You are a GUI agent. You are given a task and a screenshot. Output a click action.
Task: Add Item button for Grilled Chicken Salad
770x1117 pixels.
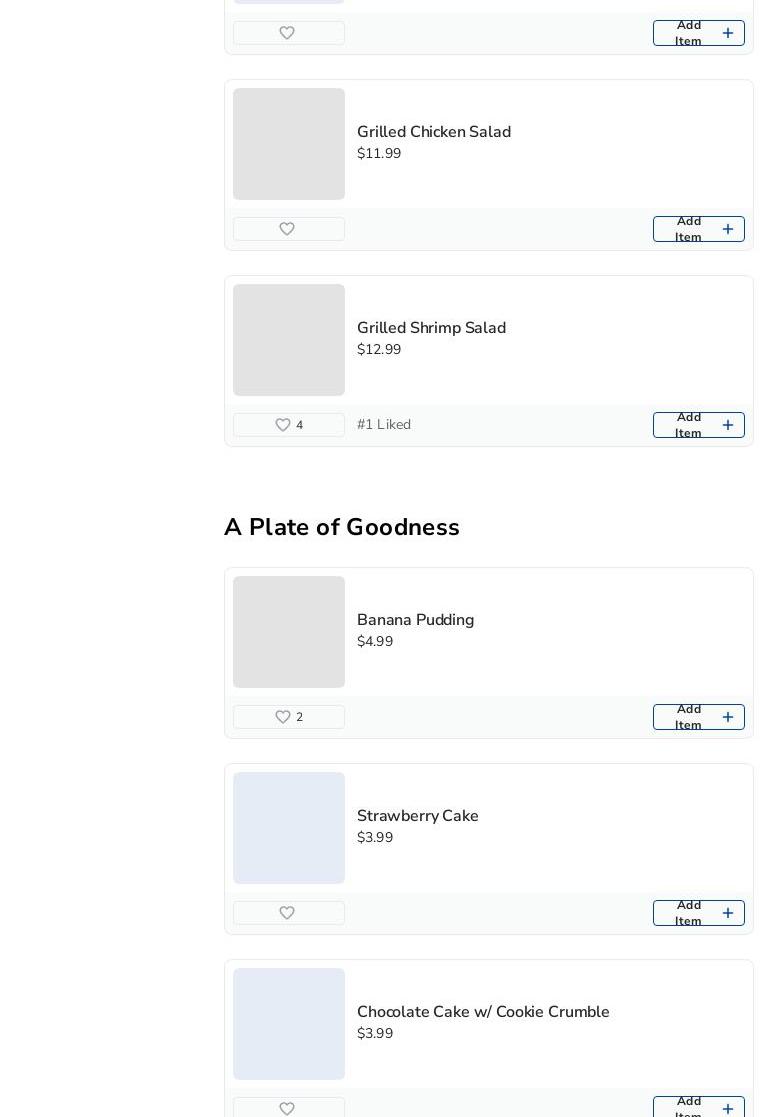[x=698, y=229]
